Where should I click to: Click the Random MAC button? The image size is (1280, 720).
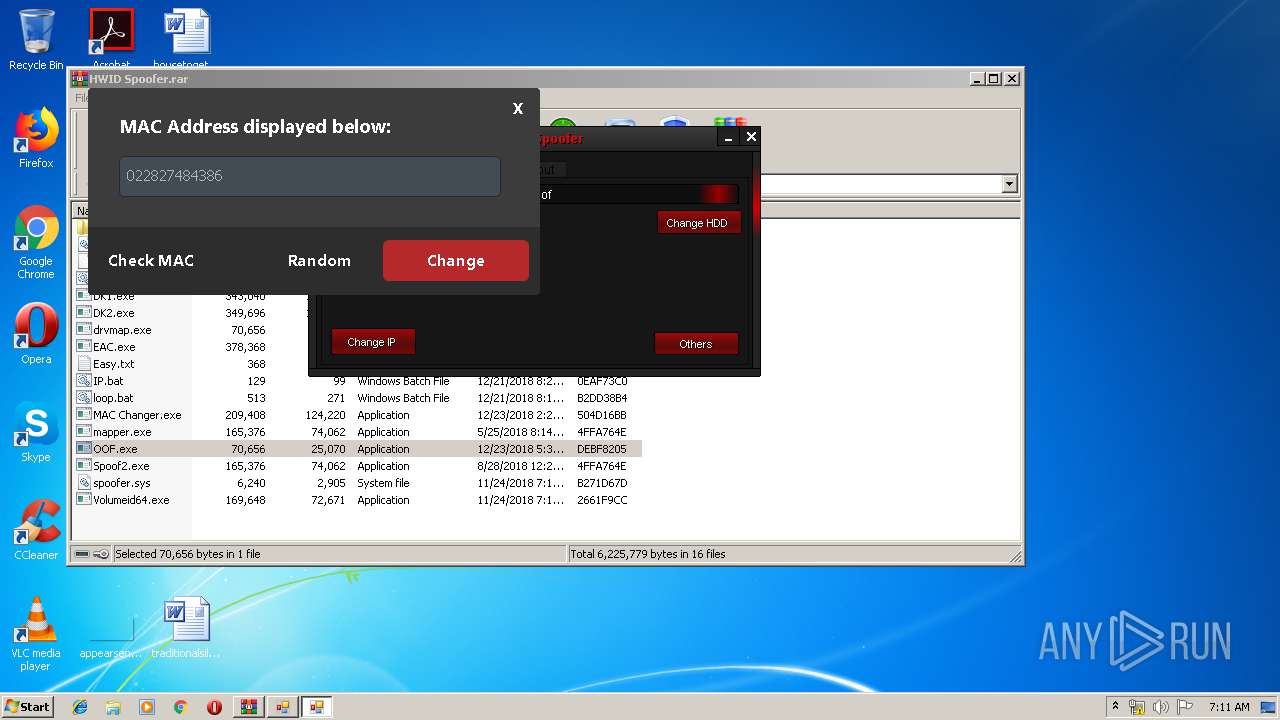pyautogui.click(x=319, y=260)
